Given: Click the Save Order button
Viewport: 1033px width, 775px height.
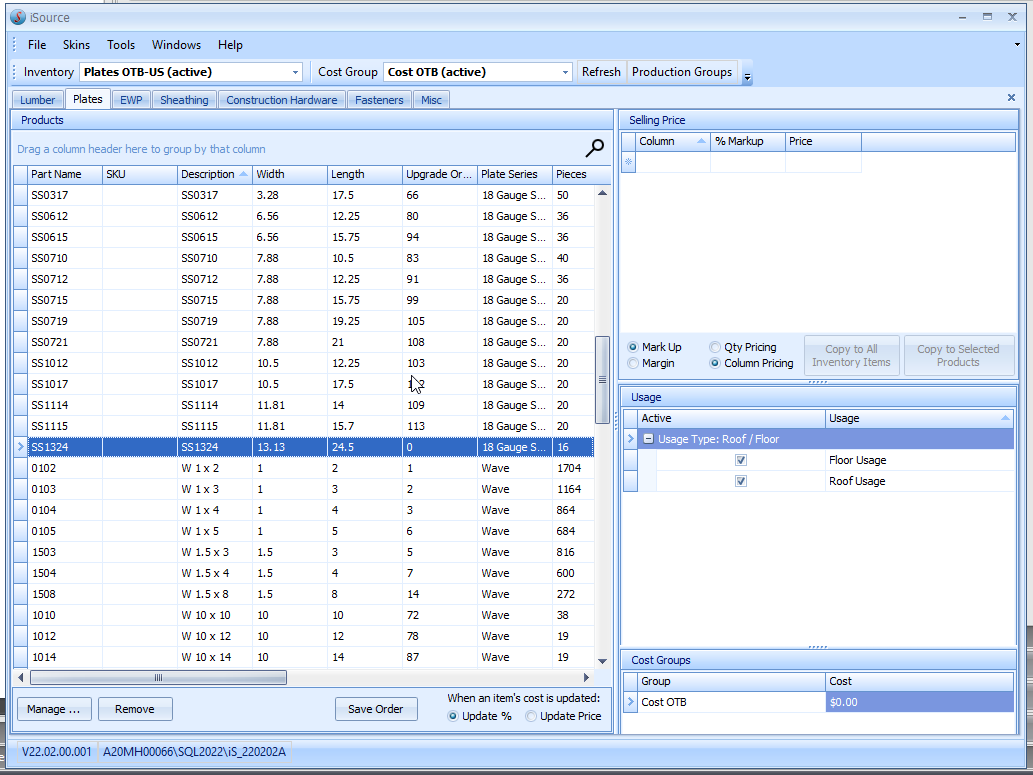Looking at the screenshot, I should point(375,709).
